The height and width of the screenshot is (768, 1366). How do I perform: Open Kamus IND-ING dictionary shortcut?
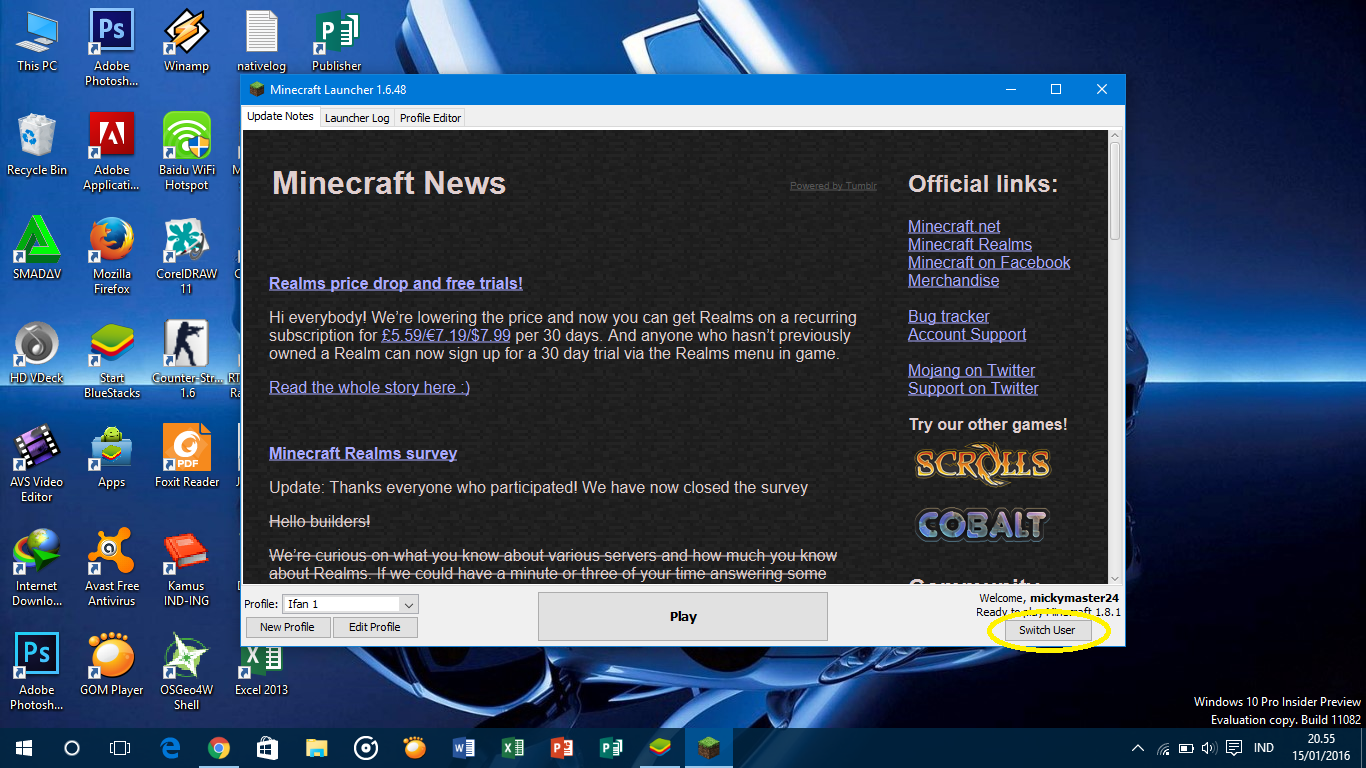pos(186,568)
